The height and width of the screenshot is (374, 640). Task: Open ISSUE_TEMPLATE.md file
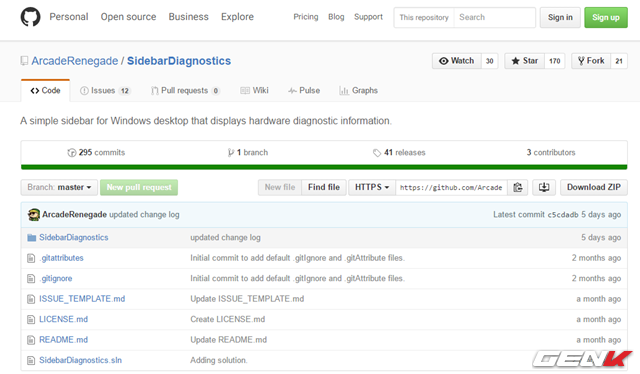point(82,299)
